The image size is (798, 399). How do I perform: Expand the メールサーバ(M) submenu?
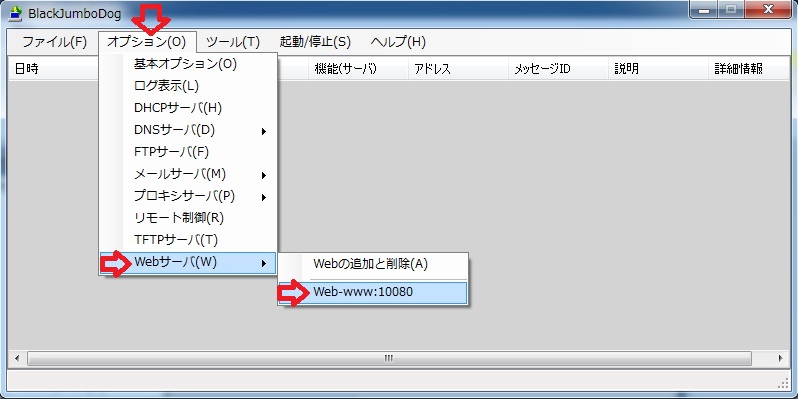click(188, 174)
